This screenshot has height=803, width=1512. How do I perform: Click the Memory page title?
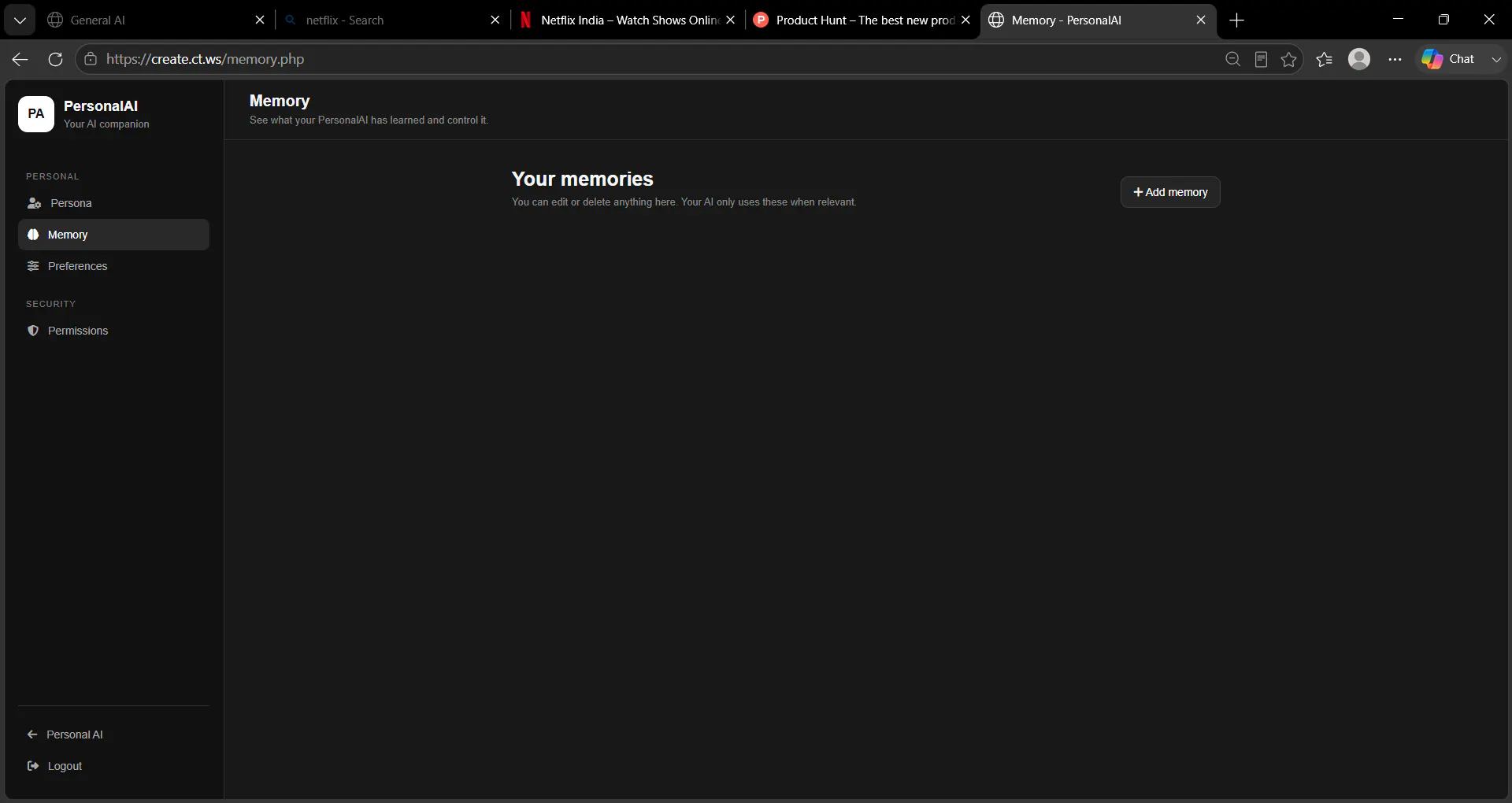pos(280,101)
